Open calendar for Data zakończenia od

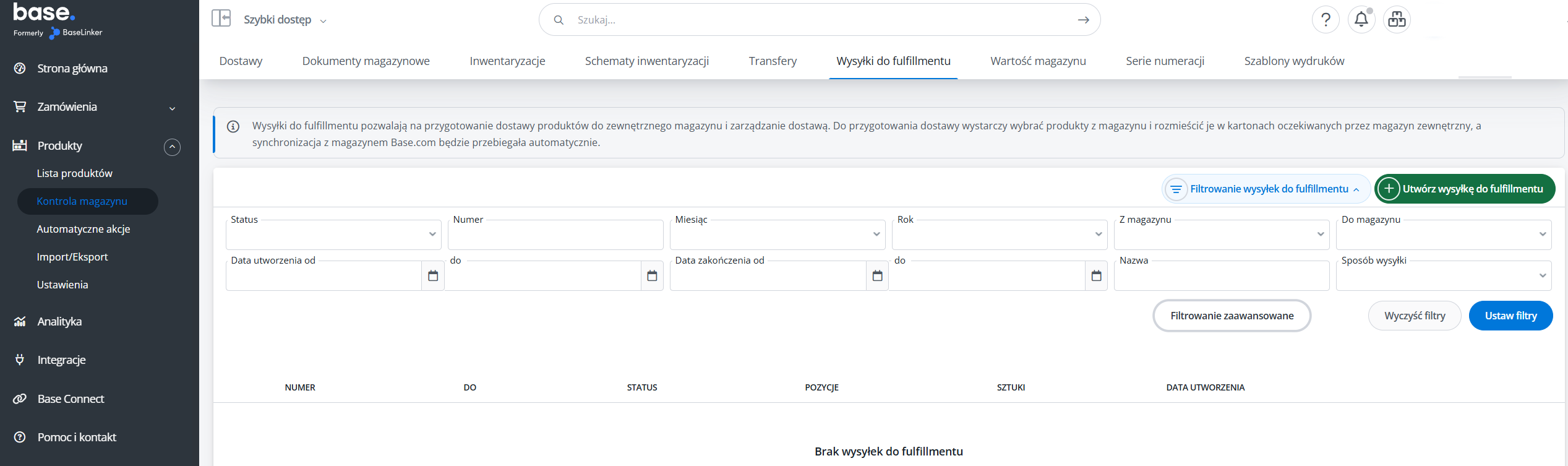pyautogui.click(x=877, y=275)
